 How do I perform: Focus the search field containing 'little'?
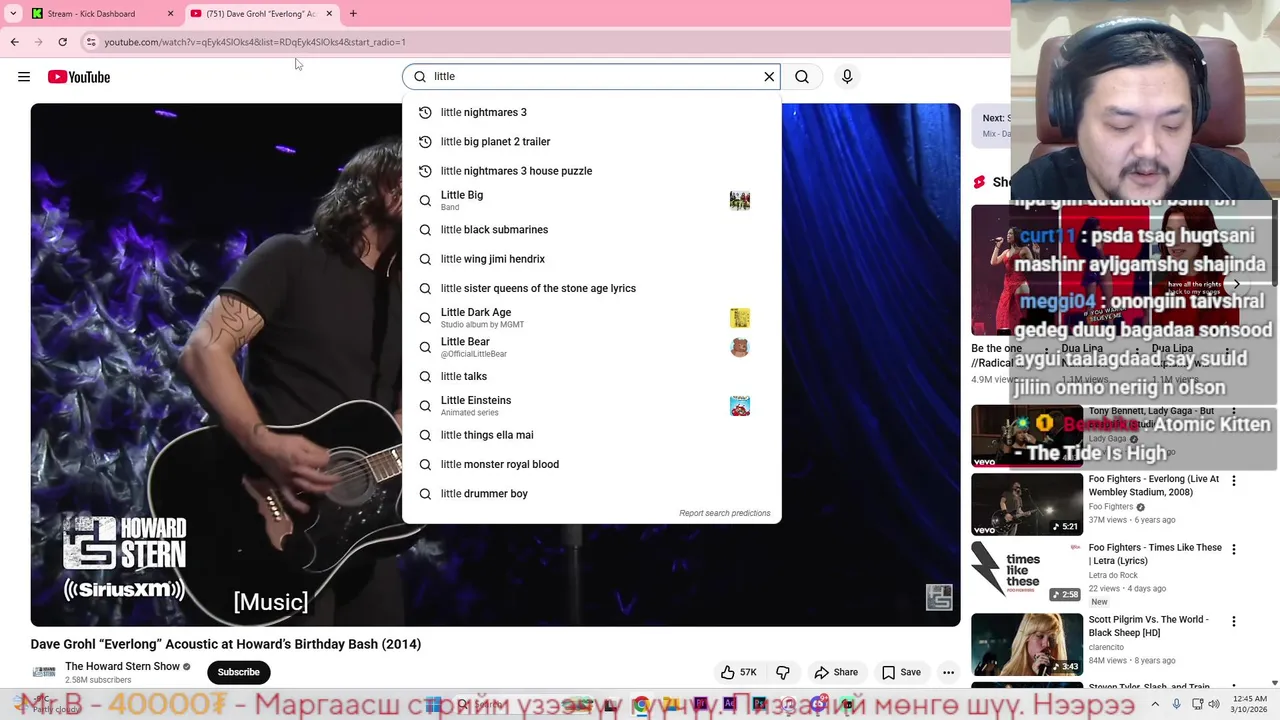click(x=592, y=77)
